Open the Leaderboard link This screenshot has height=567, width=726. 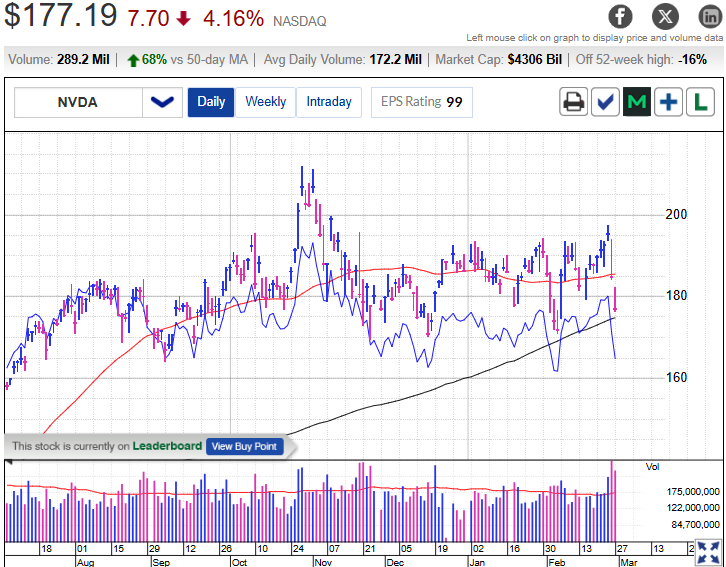[x=167, y=446]
